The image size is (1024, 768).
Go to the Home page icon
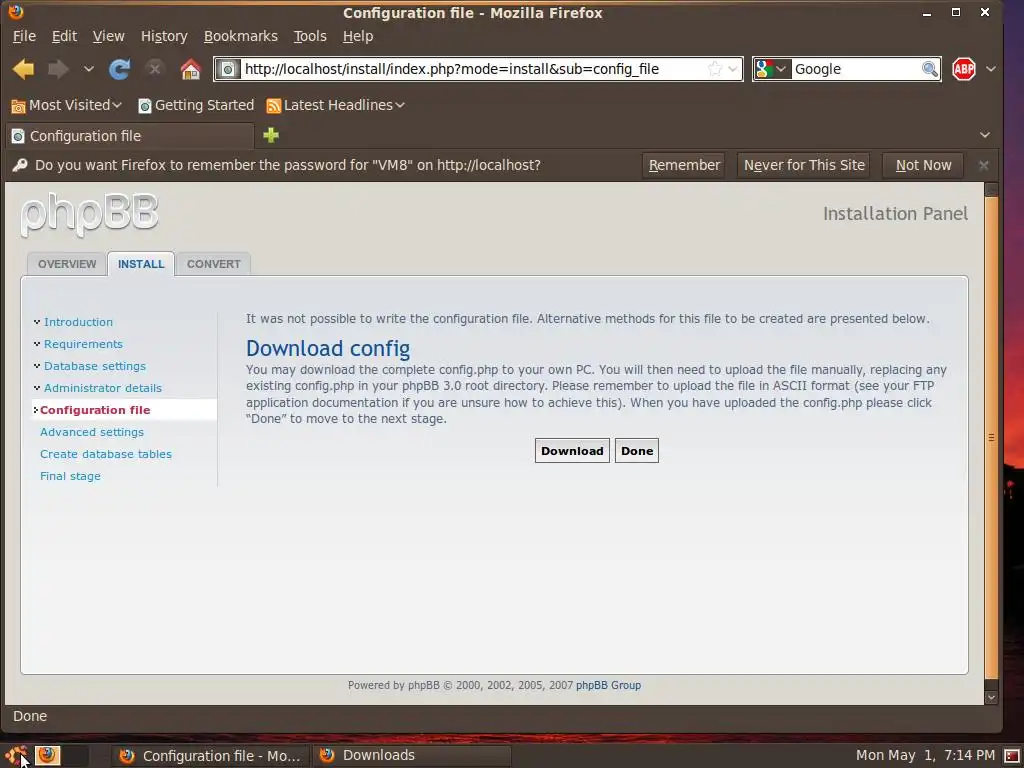[191, 69]
